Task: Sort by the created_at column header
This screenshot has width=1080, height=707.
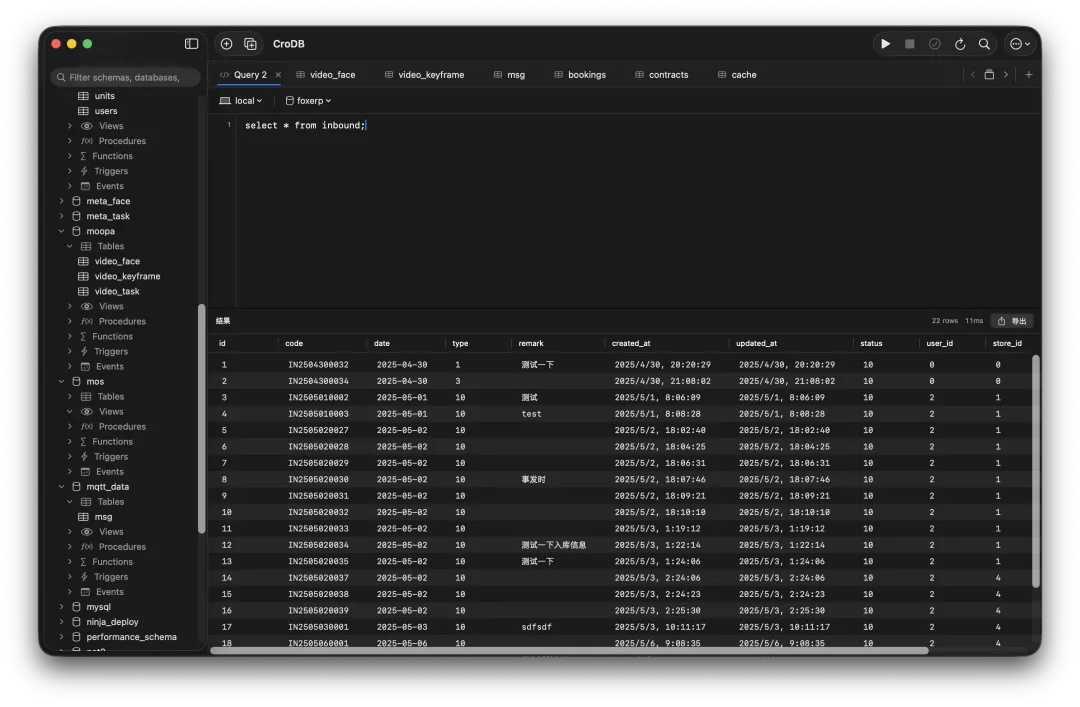Action: click(631, 343)
